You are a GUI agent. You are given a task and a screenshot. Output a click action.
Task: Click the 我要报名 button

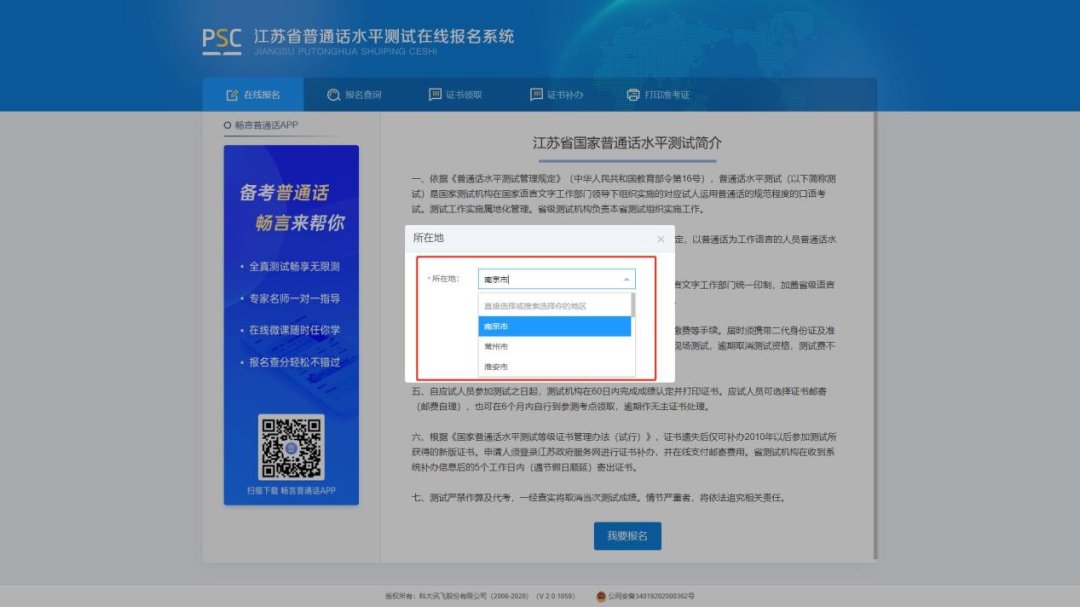point(627,536)
